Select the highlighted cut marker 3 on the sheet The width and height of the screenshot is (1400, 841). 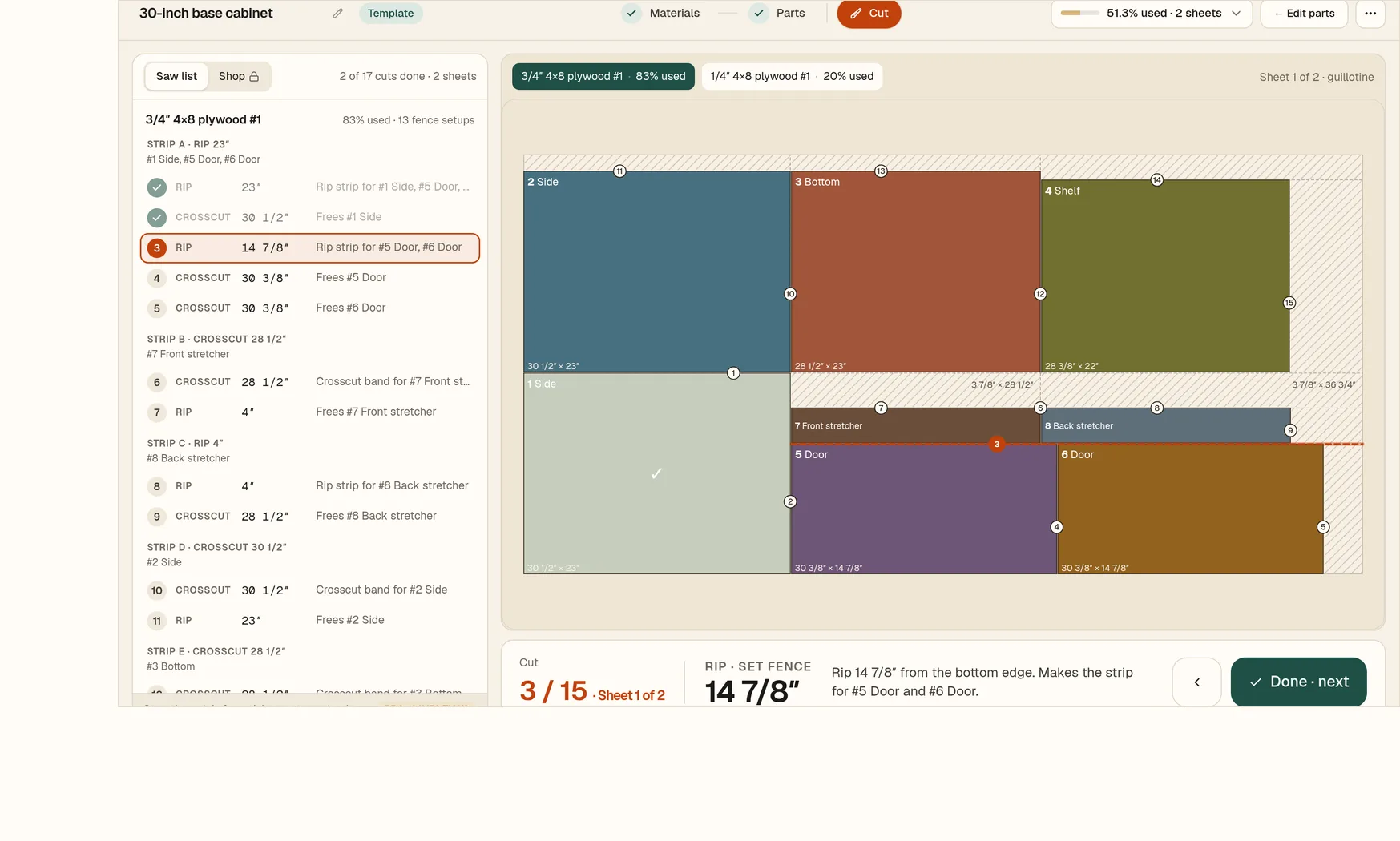tap(997, 444)
